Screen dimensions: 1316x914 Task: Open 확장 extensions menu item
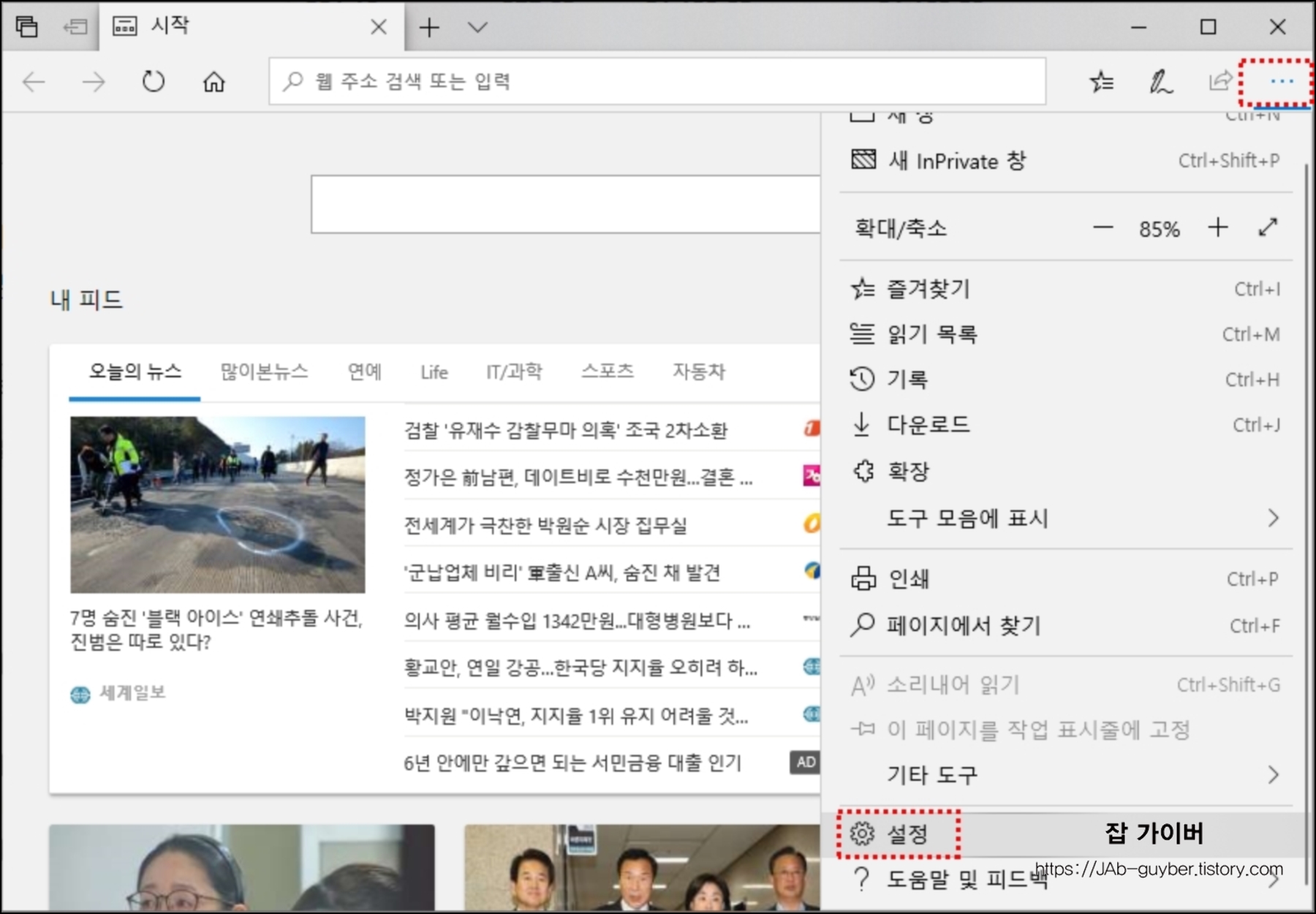coord(1065,471)
